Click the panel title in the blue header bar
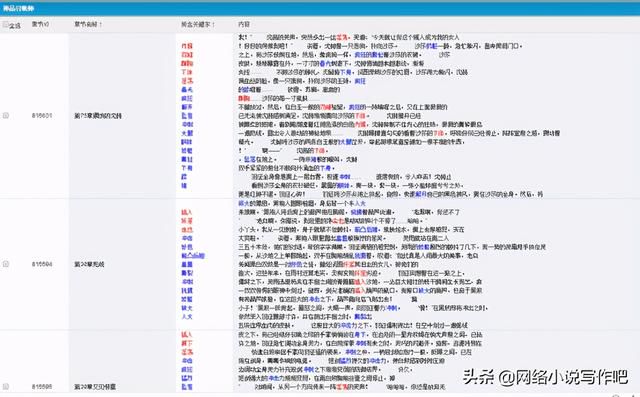This screenshot has height=397, width=640. click(x=18, y=8)
